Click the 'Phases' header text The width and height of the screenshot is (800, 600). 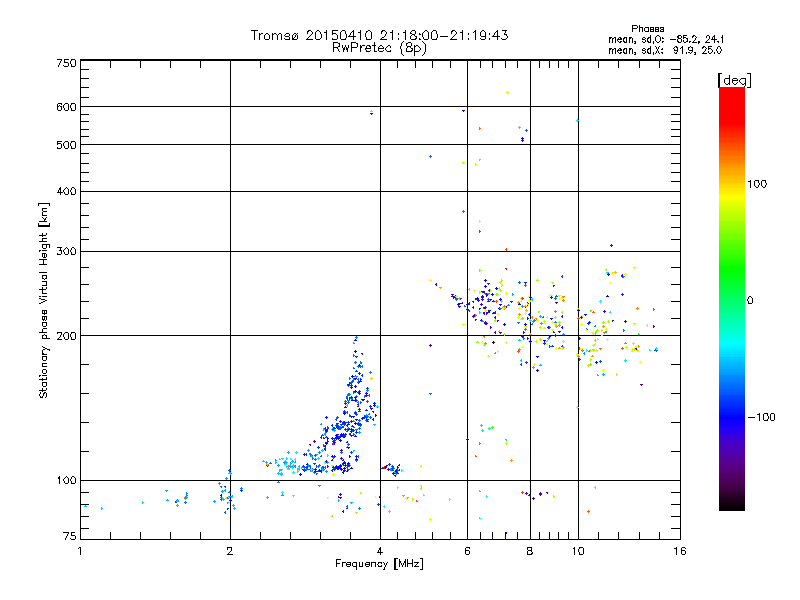[x=647, y=29]
